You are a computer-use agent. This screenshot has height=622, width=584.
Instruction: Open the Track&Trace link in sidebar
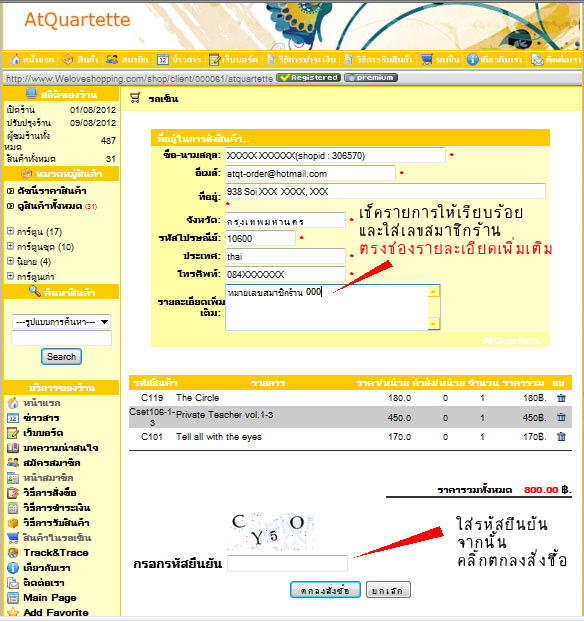(56, 553)
